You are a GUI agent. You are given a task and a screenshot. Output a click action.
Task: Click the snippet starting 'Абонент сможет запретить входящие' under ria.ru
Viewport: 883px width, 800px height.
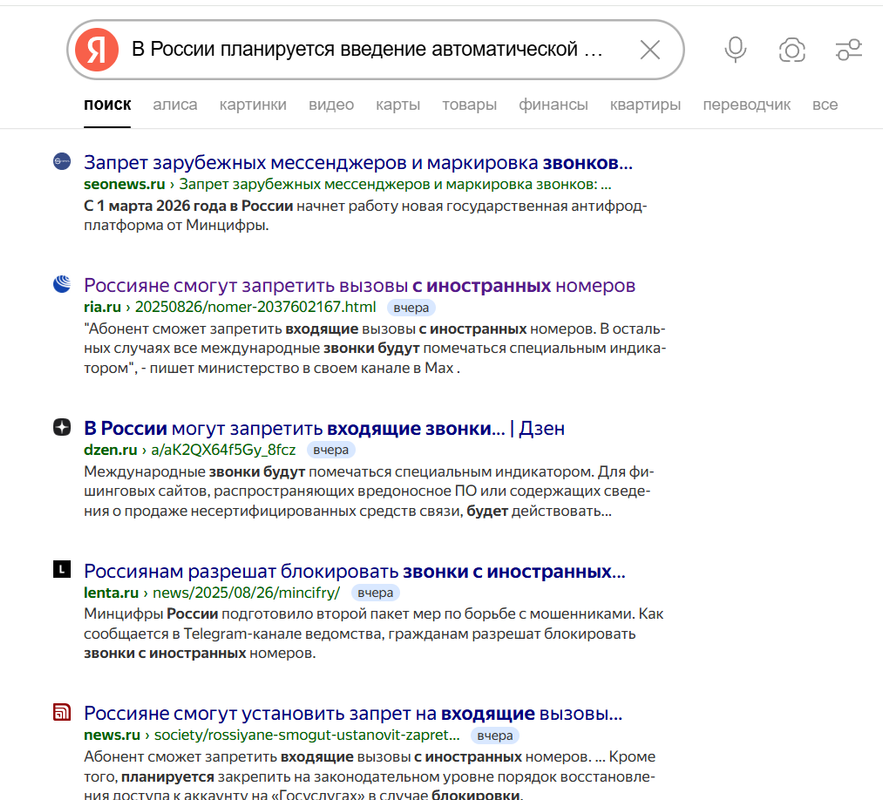pyautogui.click(x=374, y=348)
